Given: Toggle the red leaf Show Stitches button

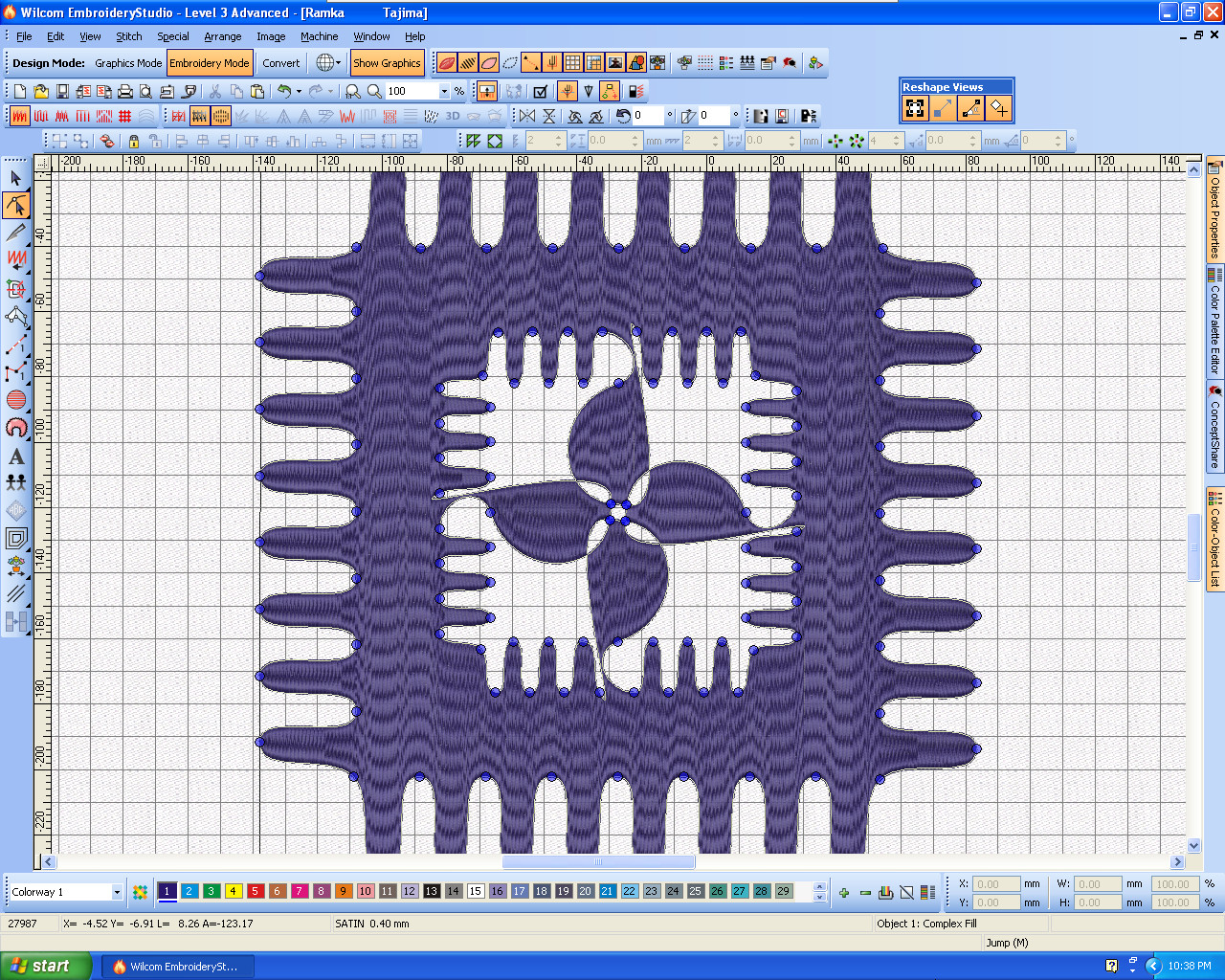Looking at the screenshot, I should 447,63.
